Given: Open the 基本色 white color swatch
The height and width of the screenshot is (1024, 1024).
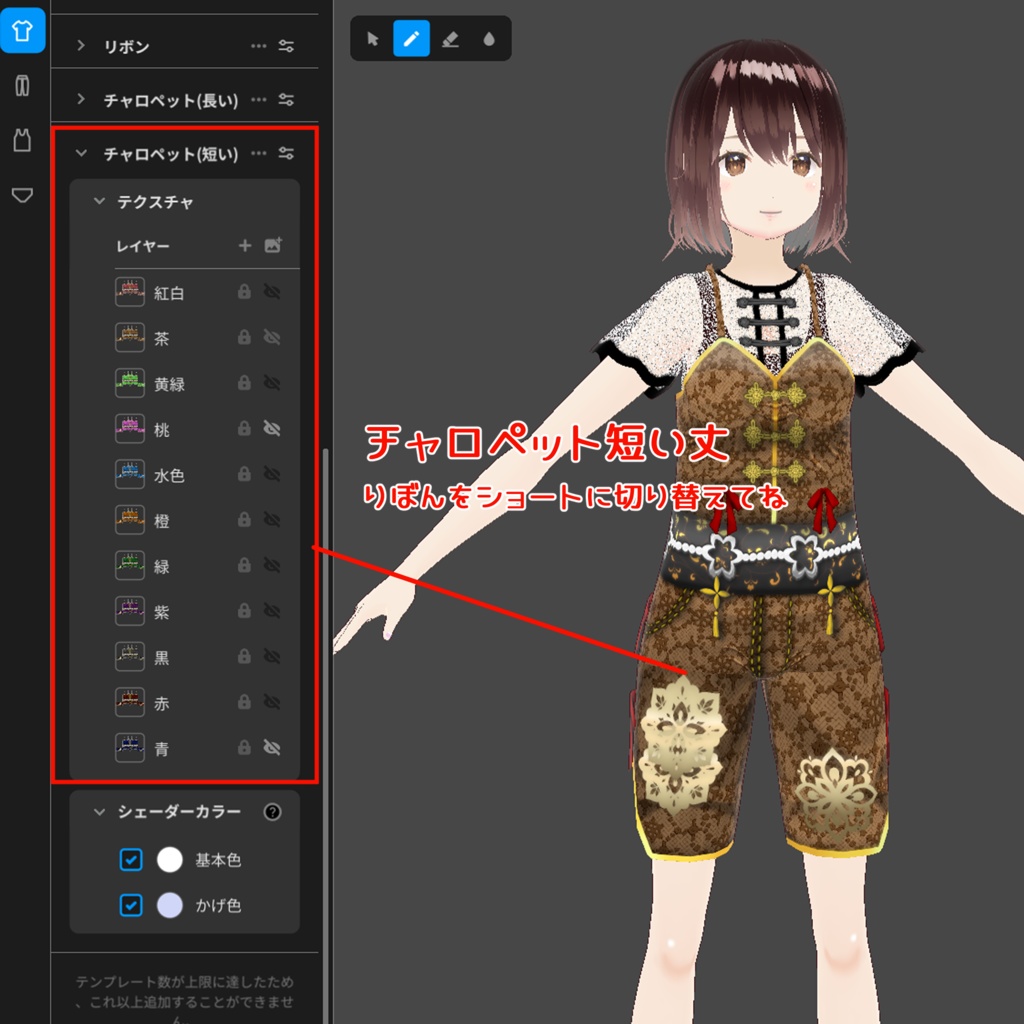Looking at the screenshot, I should click(170, 859).
